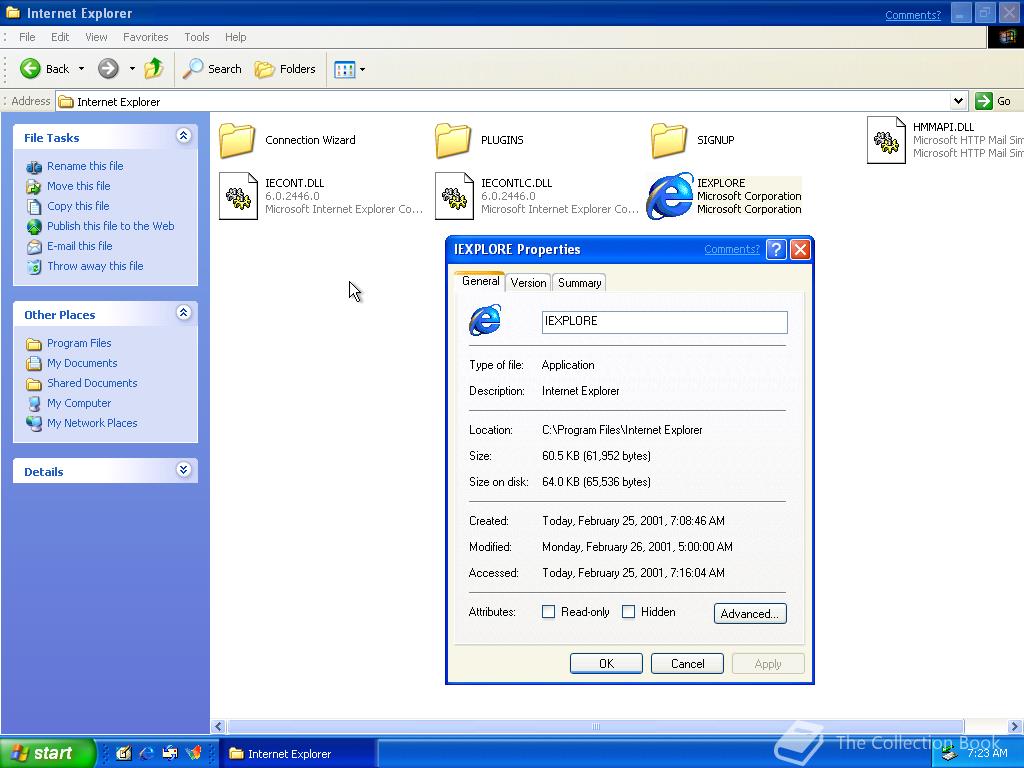Select the IECONTLC.DLL file icon
The image size is (1024, 768).
[x=455, y=196]
